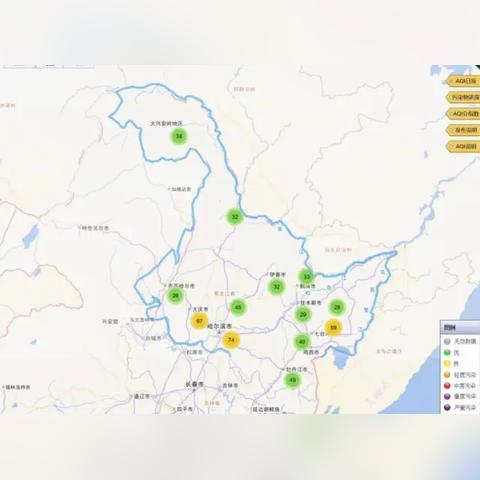This screenshot has width=480, height=480.
Task: Select the AQI分指数 tab
Action: point(463,114)
